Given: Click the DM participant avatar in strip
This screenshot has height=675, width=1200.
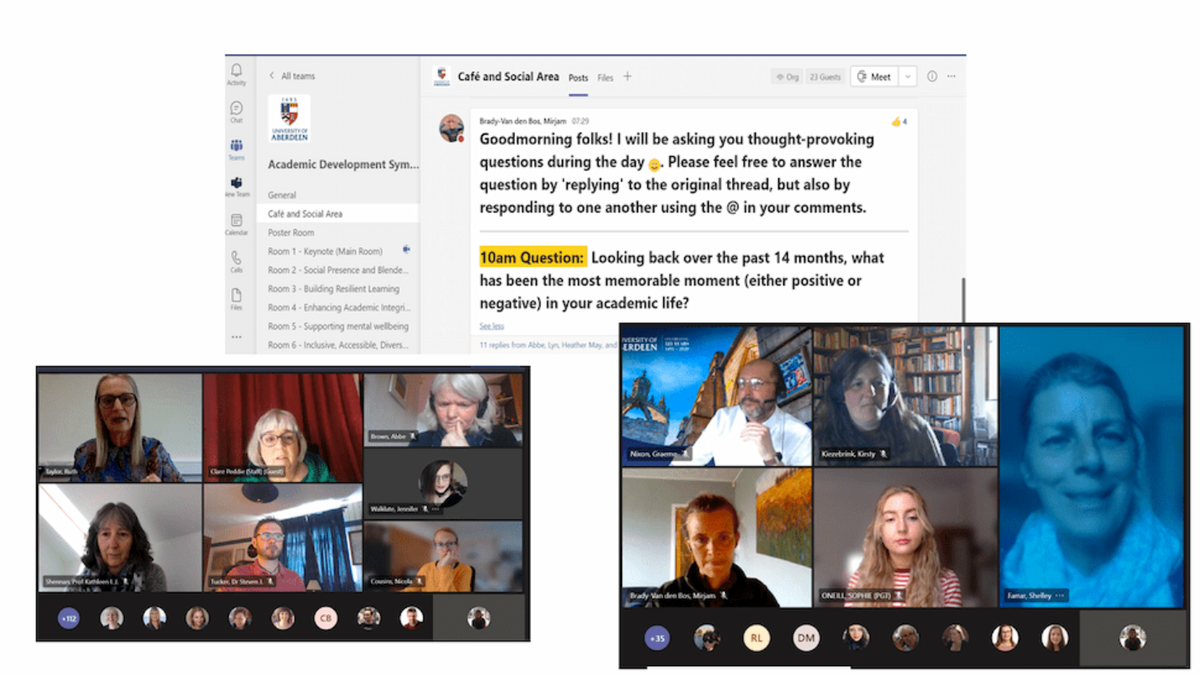Looking at the screenshot, I should (806, 637).
